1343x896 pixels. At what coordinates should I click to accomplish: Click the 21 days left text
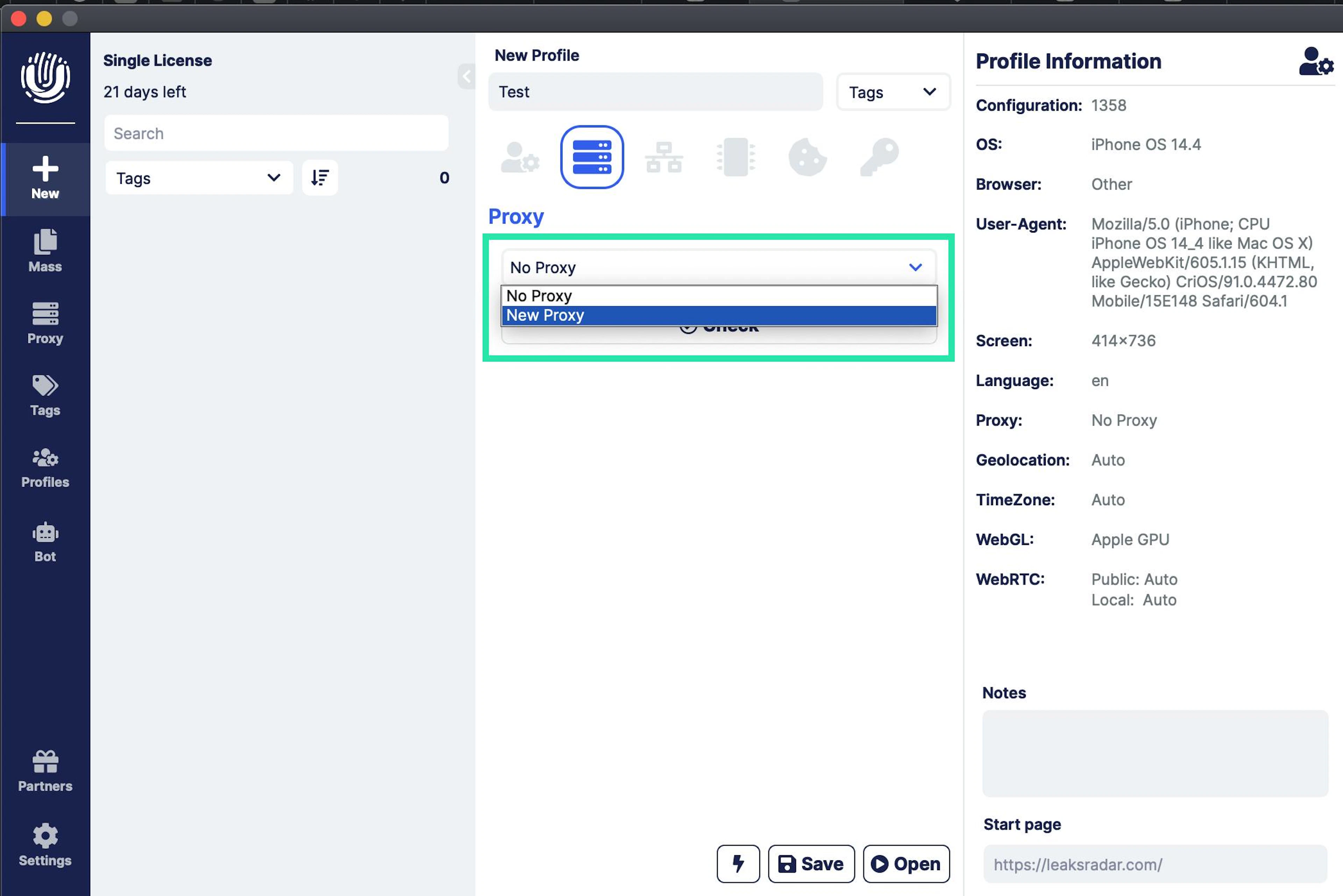pos(145,92)
